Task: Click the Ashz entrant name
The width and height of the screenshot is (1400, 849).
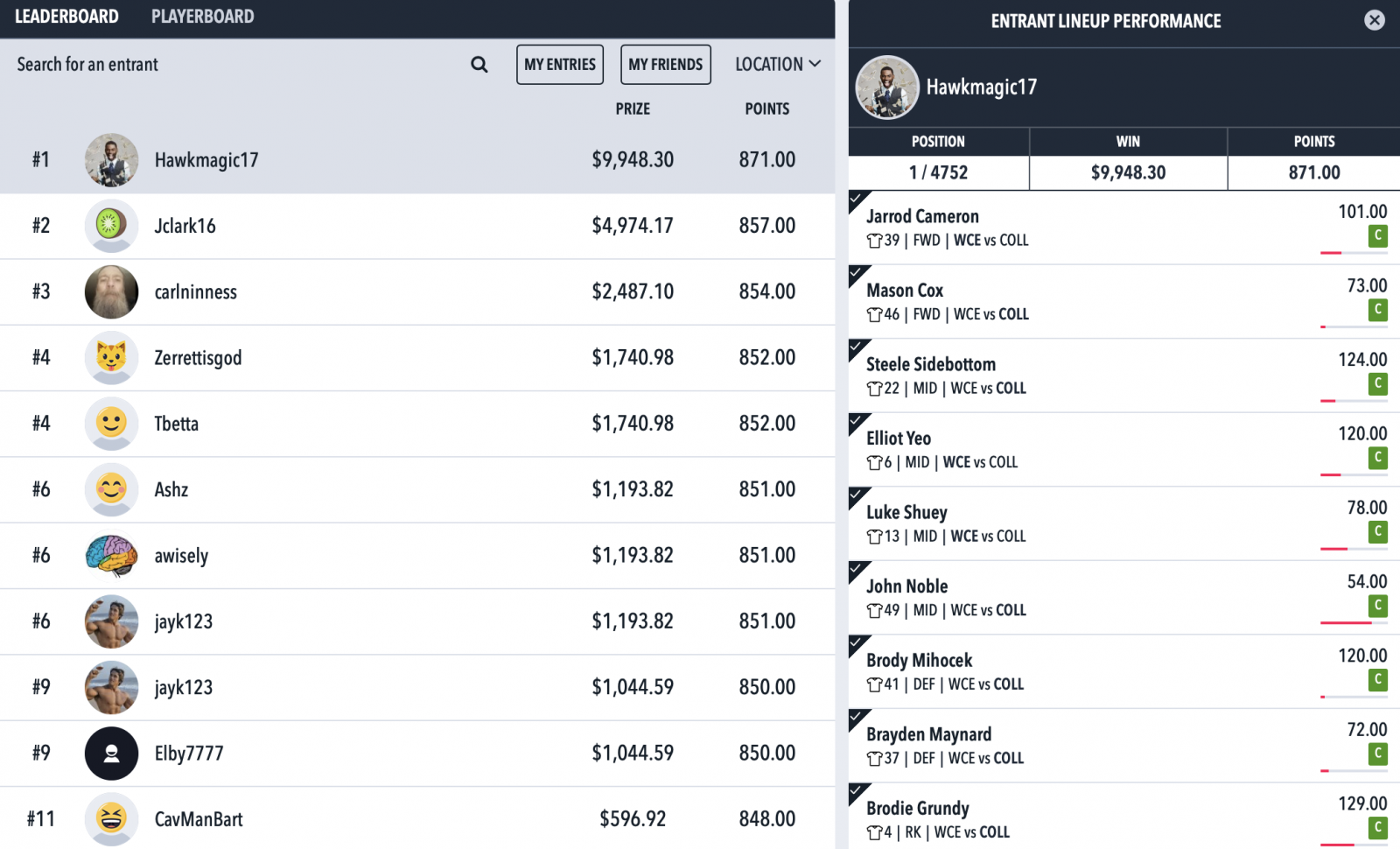Action: click(171, 489)
